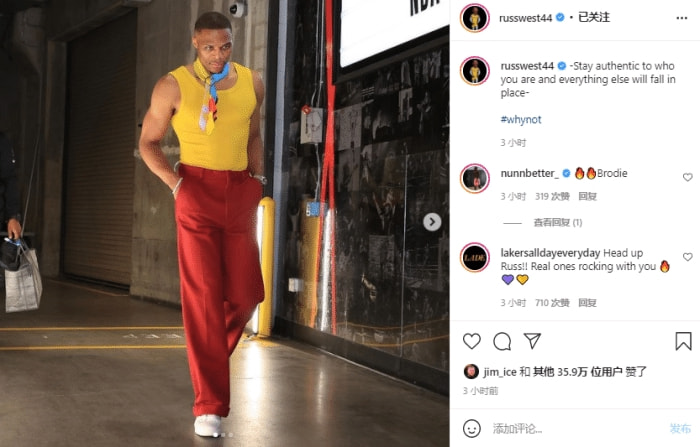Like nunnbetter_ comment with heart
700x447 pixels.
tap(688, 177)
